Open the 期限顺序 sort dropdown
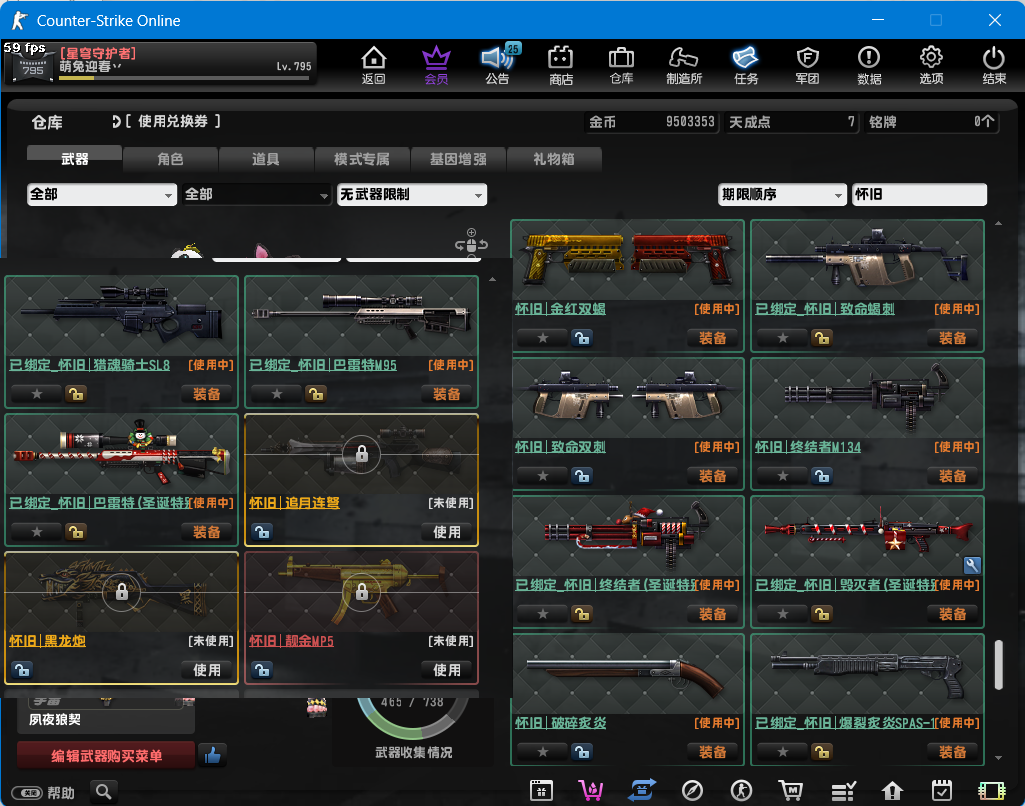1025x806 pixels. tap(782, 195)
